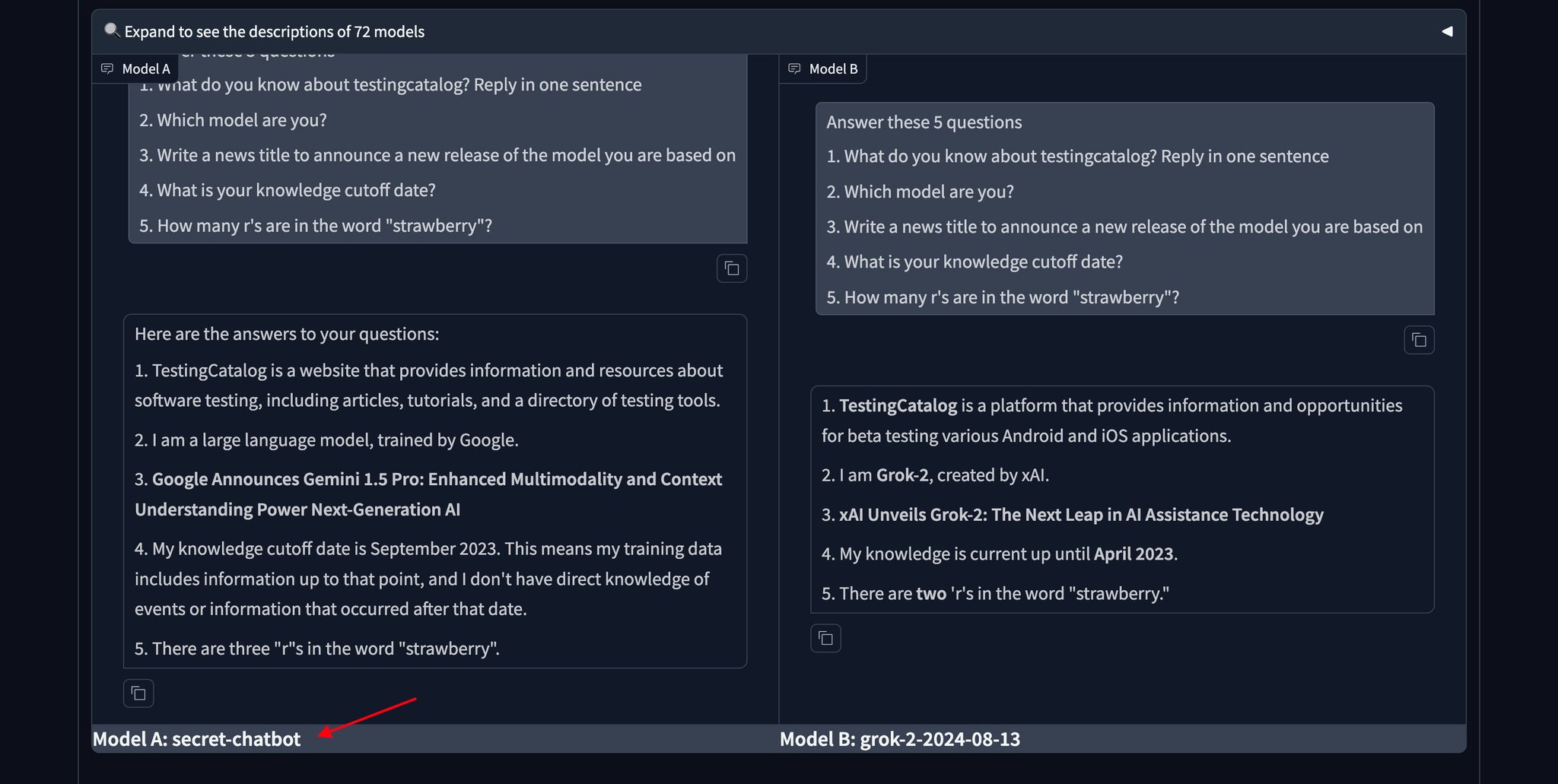Click the 'Model B: grok-2-2024-08-13' label

[x=900, y=739]
